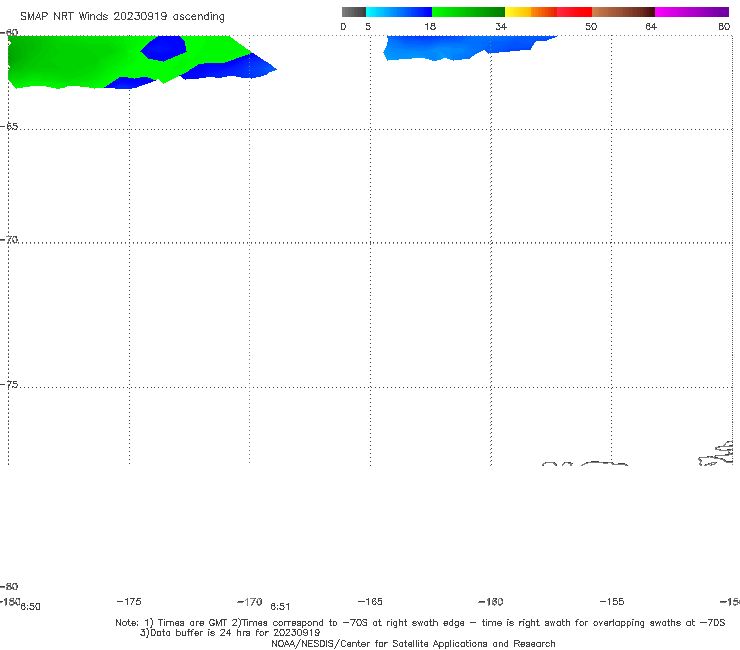Click the blue patch enclosed within green swath
Image resolution: width=740 pixels, height=650 pixels.
[x=164, y=48]
